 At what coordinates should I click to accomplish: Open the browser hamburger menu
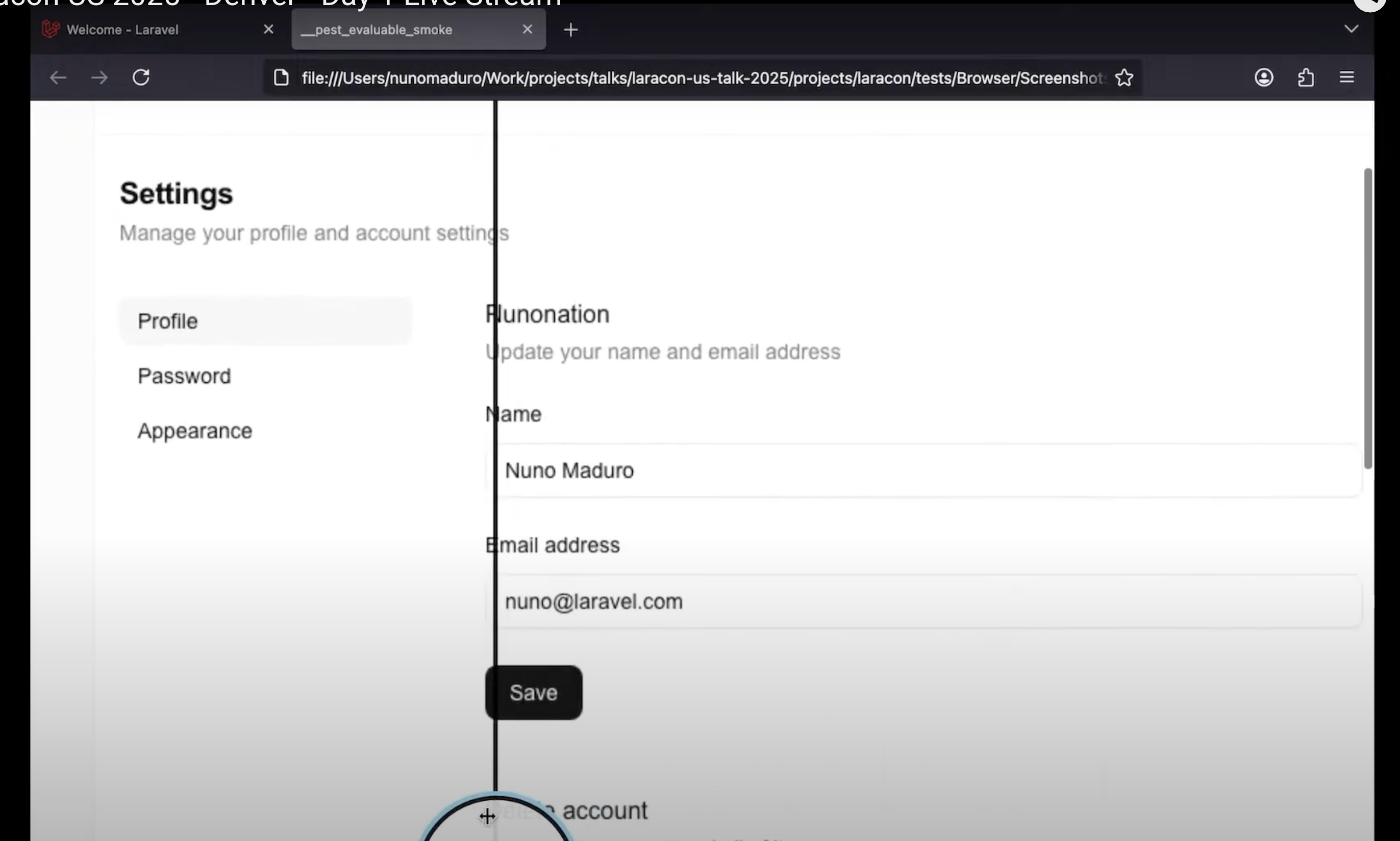pyautogui.click(x=1347, y=77)
